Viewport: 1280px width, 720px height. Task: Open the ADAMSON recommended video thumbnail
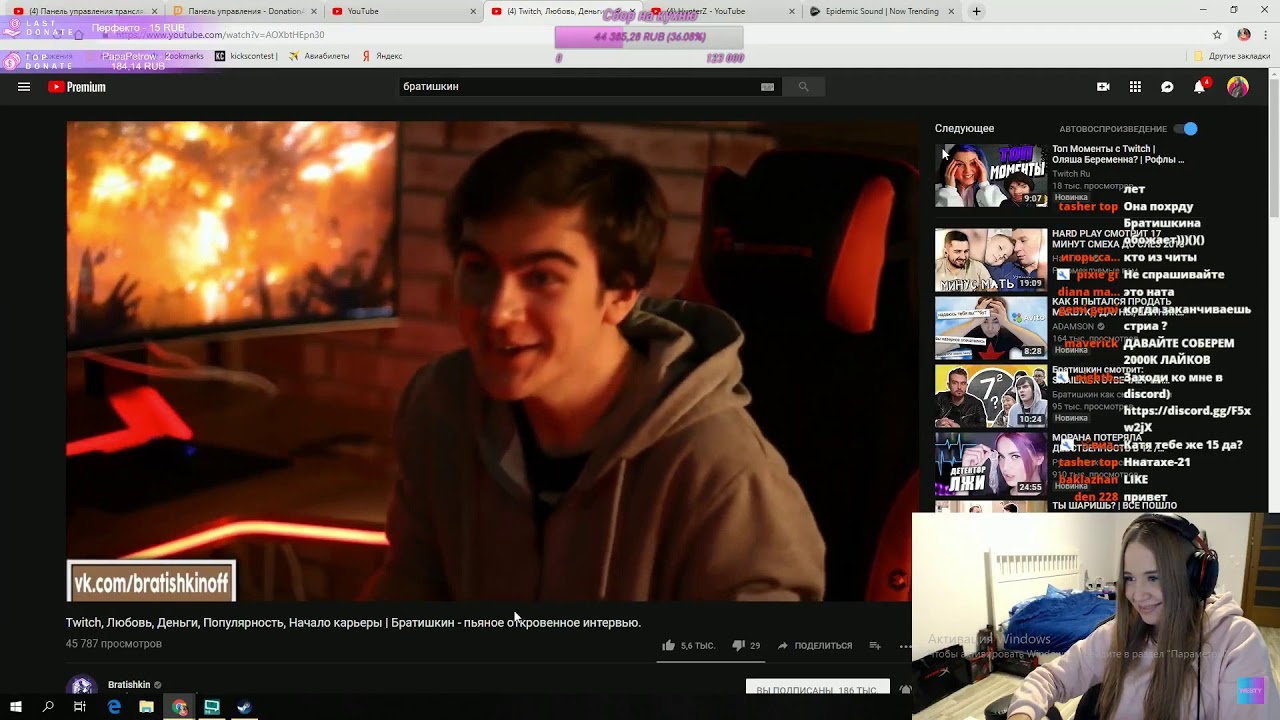coord(990,328)
